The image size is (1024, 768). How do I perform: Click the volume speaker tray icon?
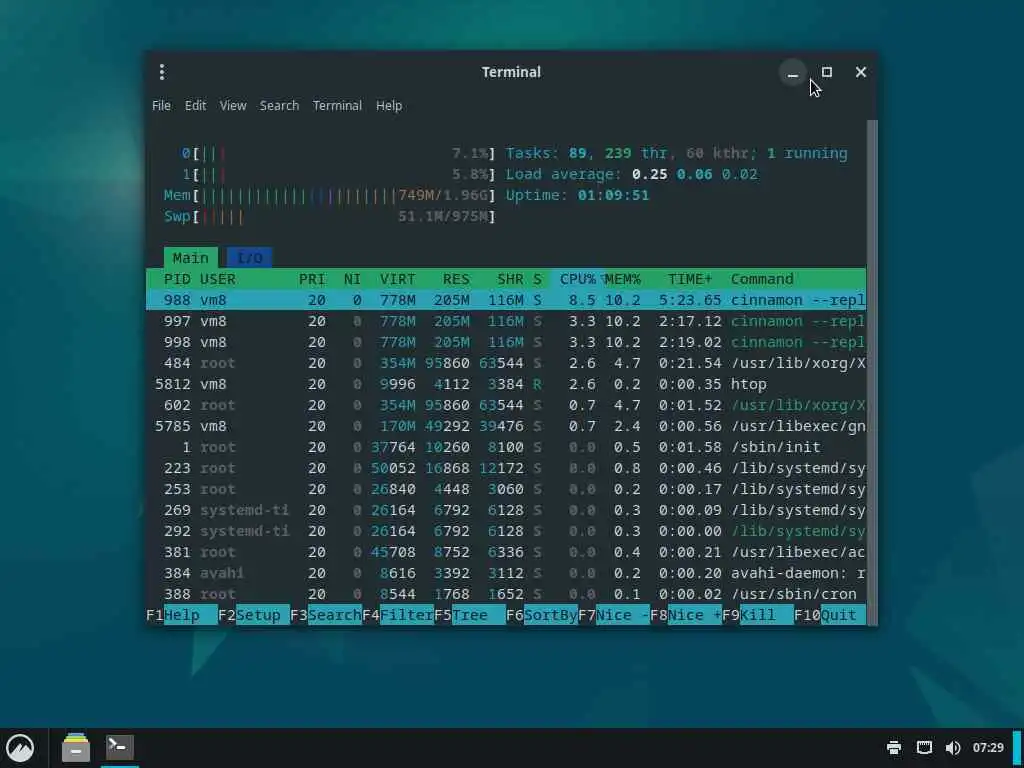[953, 748]
